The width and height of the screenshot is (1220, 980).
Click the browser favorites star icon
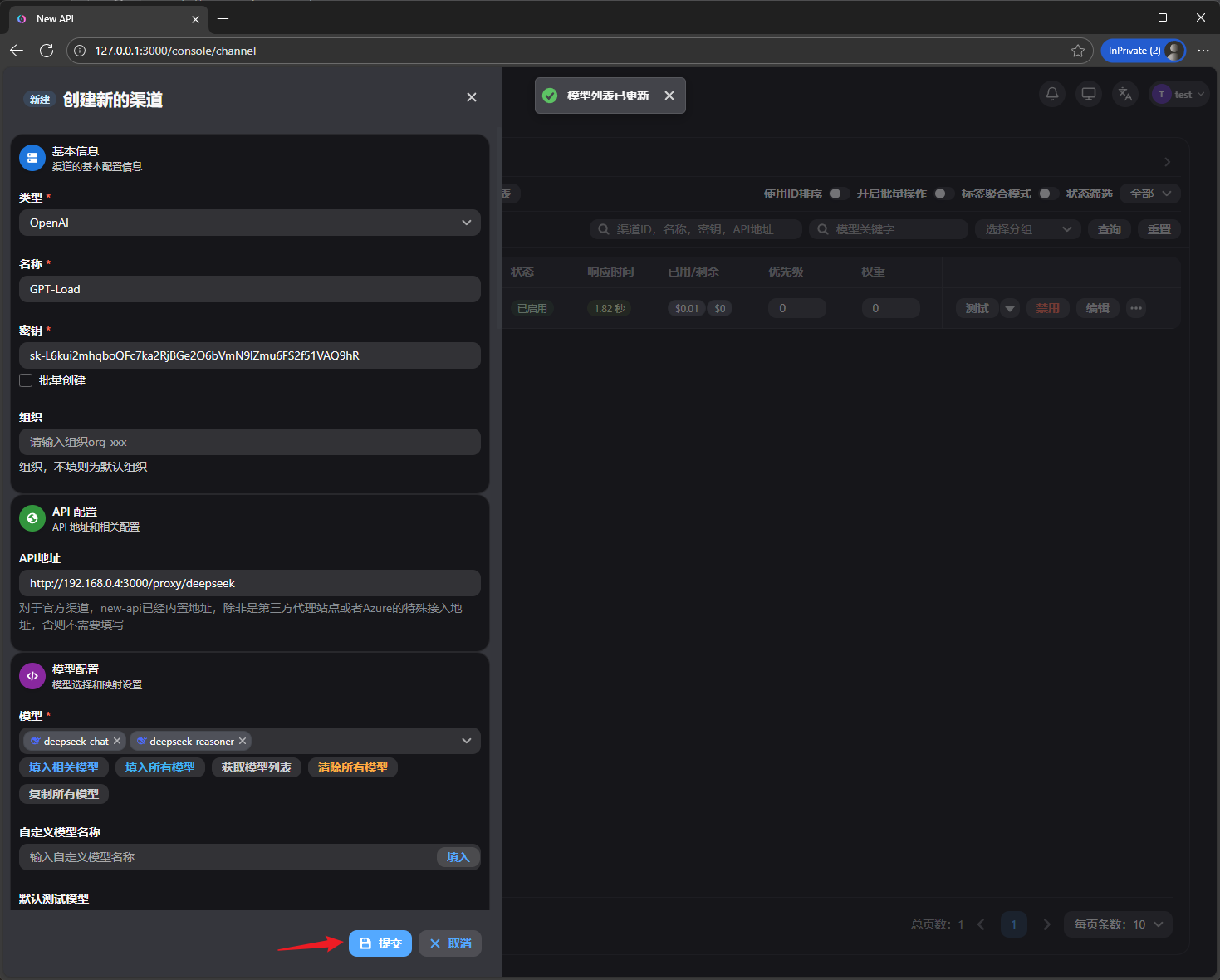click(x=1078, y=51)
